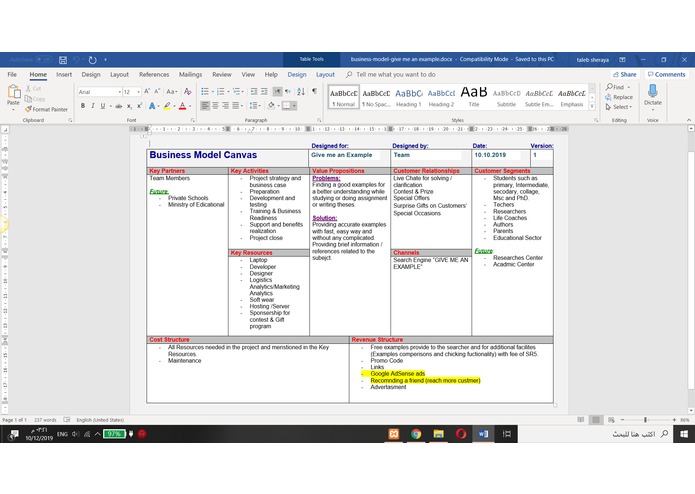Screen dimensions: 695x494
Task: Click the Shading paint bucket icon
Action: [271, 106]
